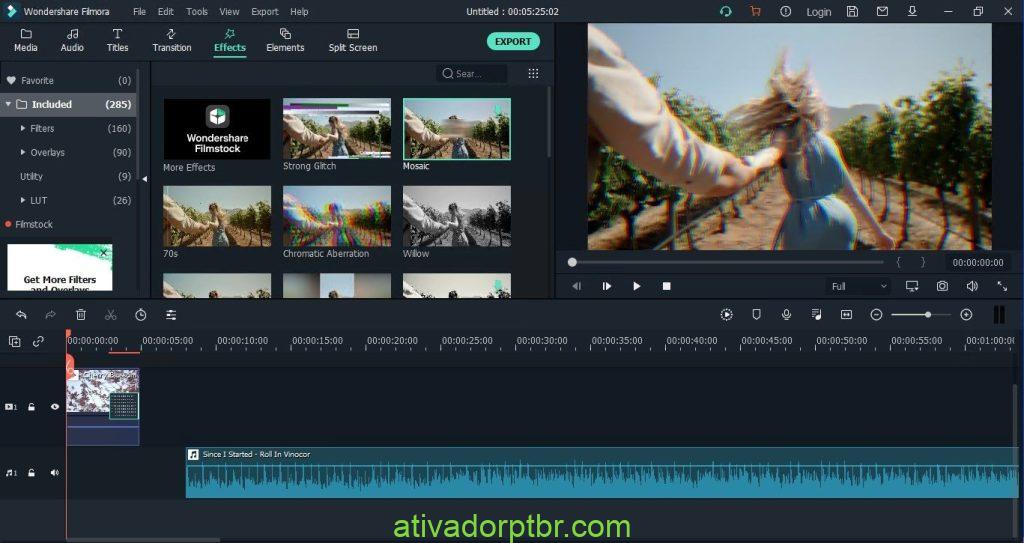
Task: Select the Utility category
Action: (68, 176)
